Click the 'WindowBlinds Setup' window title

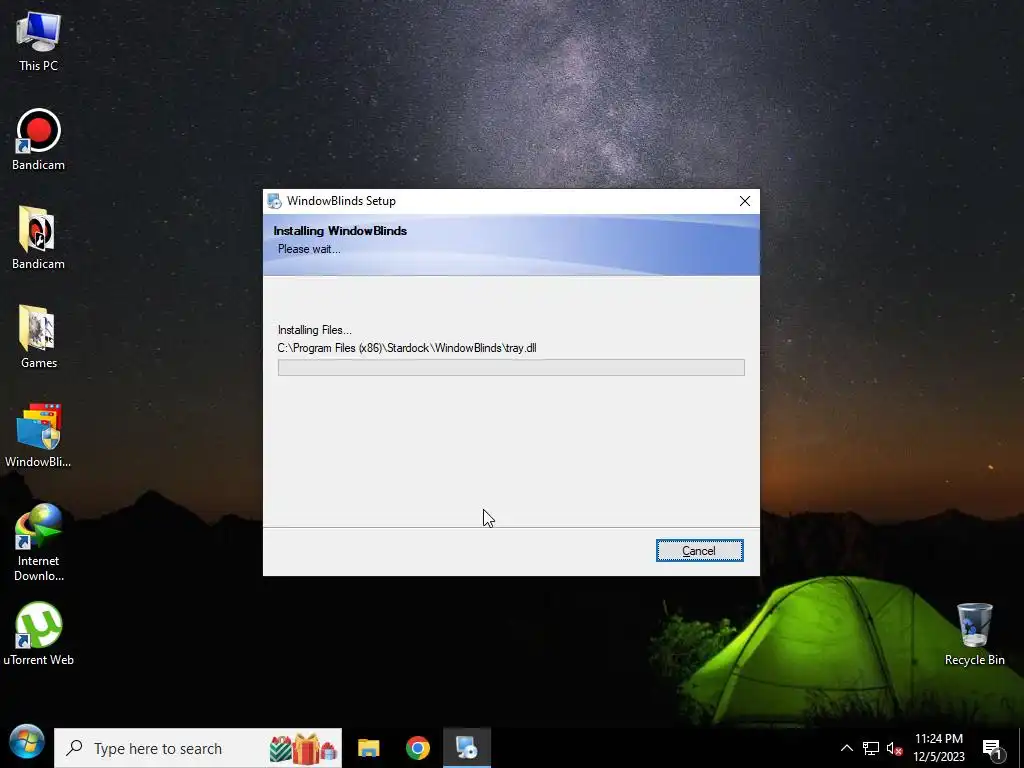click(341, 201)
